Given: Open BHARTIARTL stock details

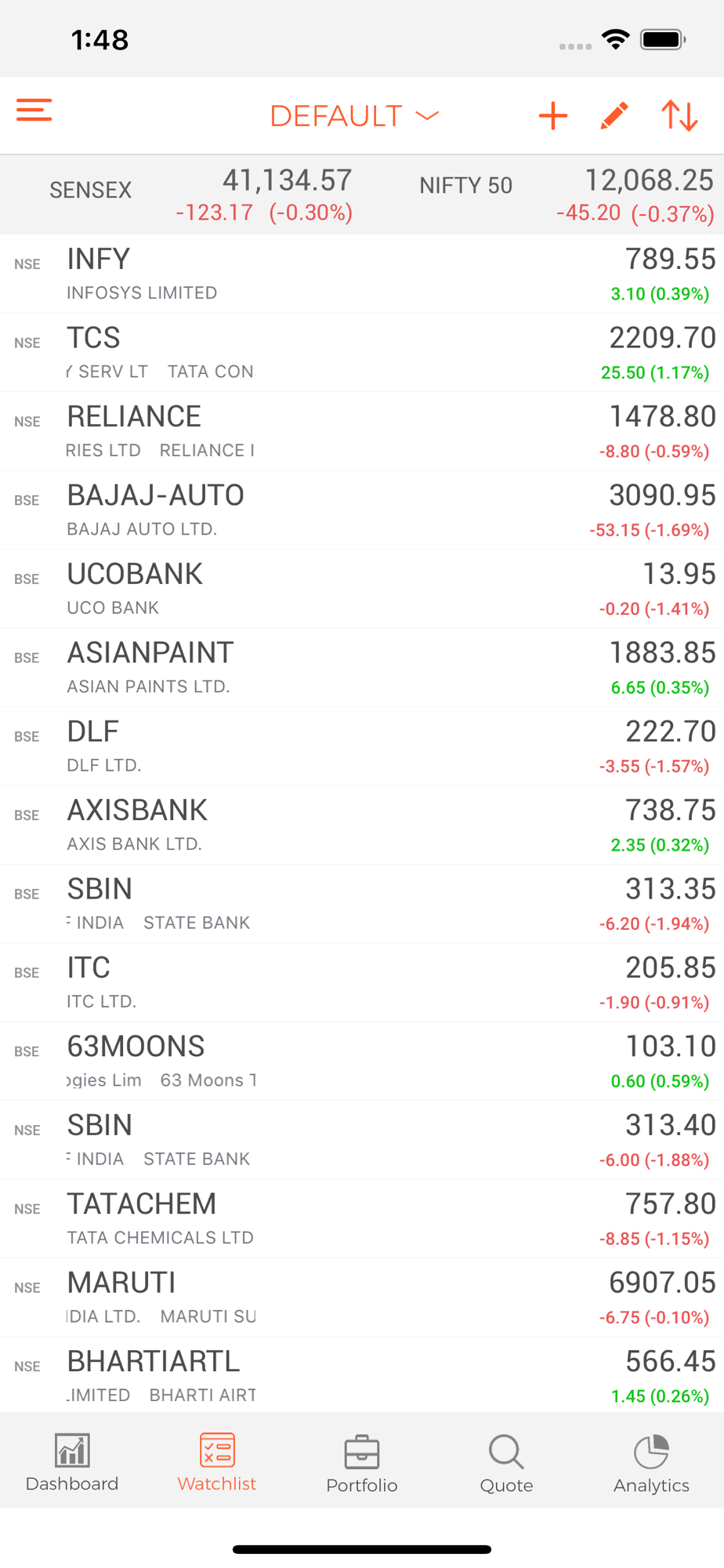Looking at the screenshot, I should coord(362,1375).
